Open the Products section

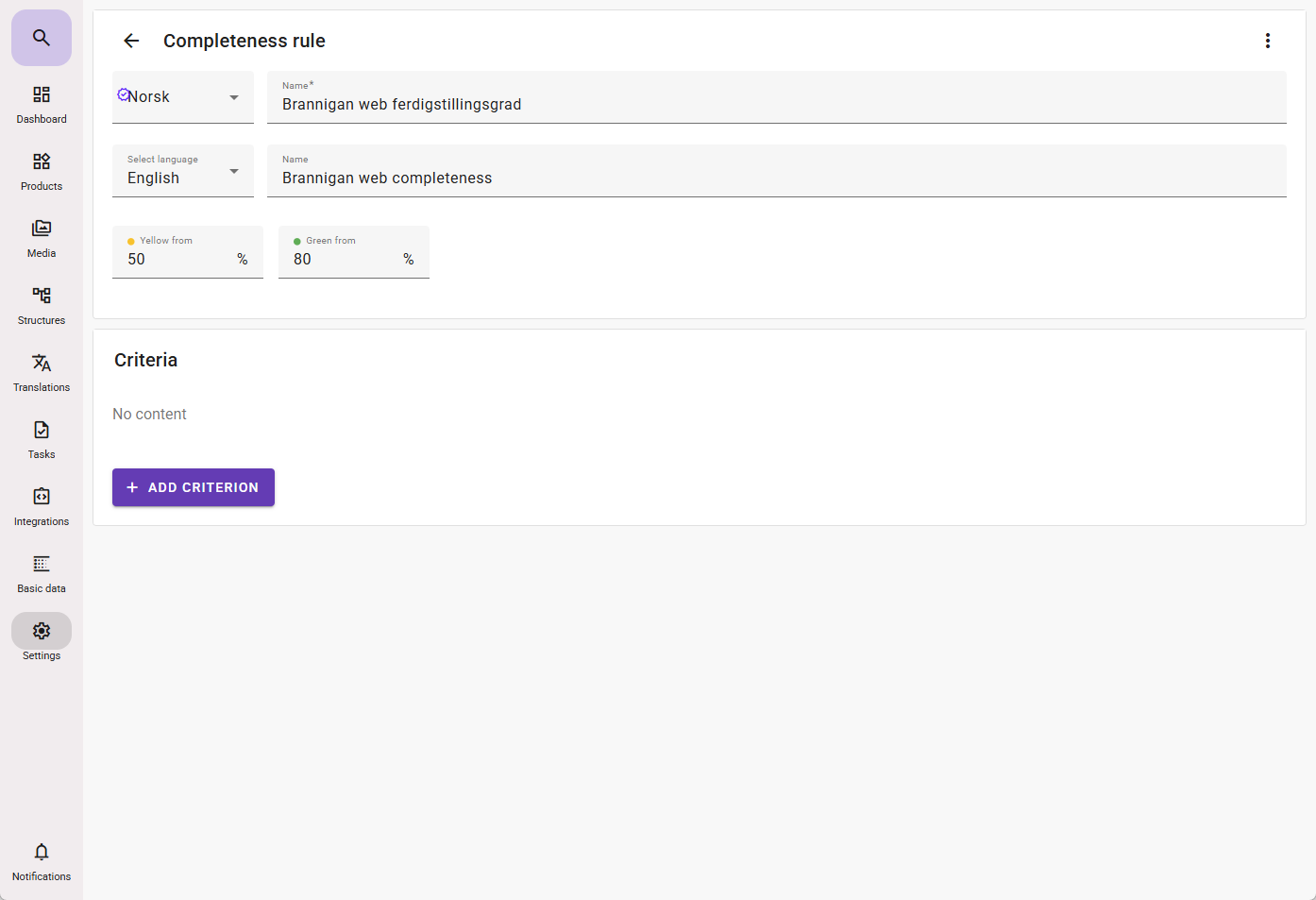click(42, 171)
